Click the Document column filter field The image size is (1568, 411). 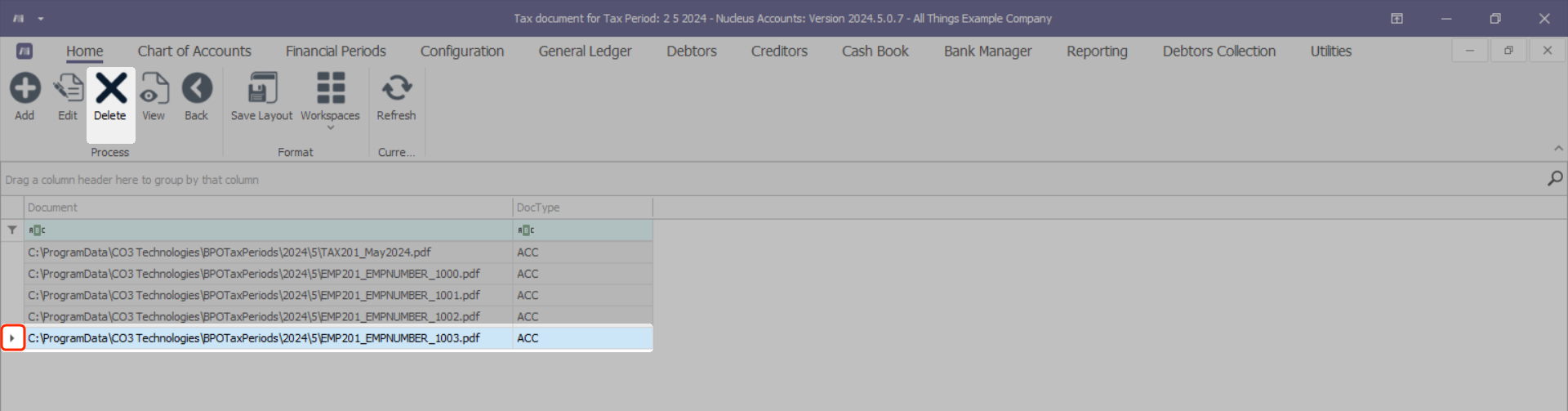pyautogui.click(x=268, y=230)
